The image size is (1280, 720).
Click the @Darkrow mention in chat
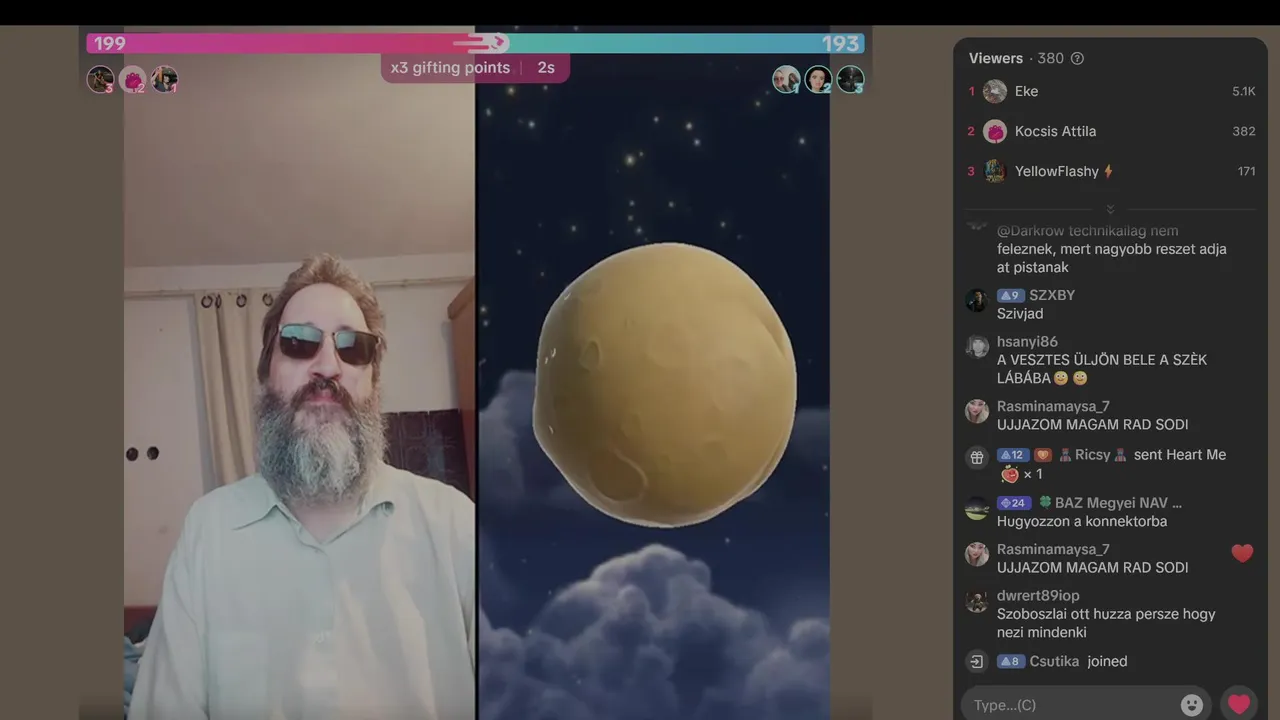click(x=1030, y=231)
